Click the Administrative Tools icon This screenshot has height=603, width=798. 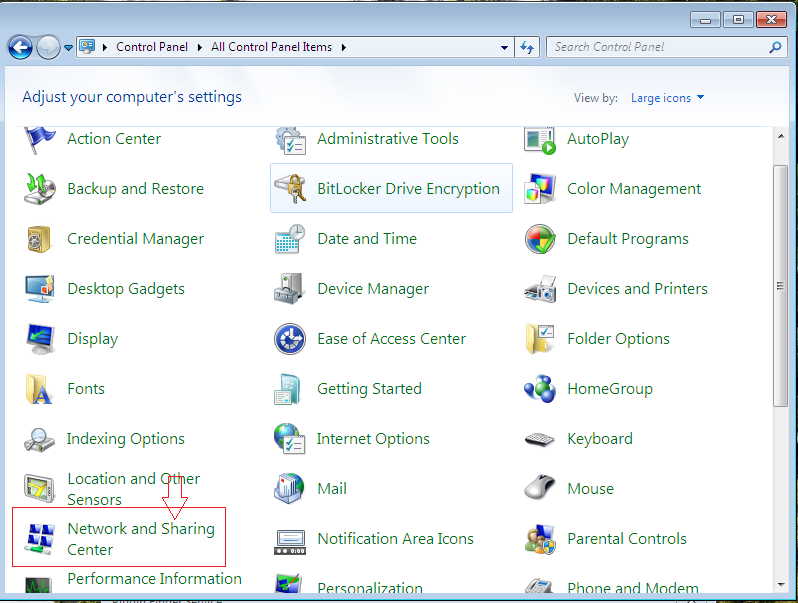tap(290, 140)
